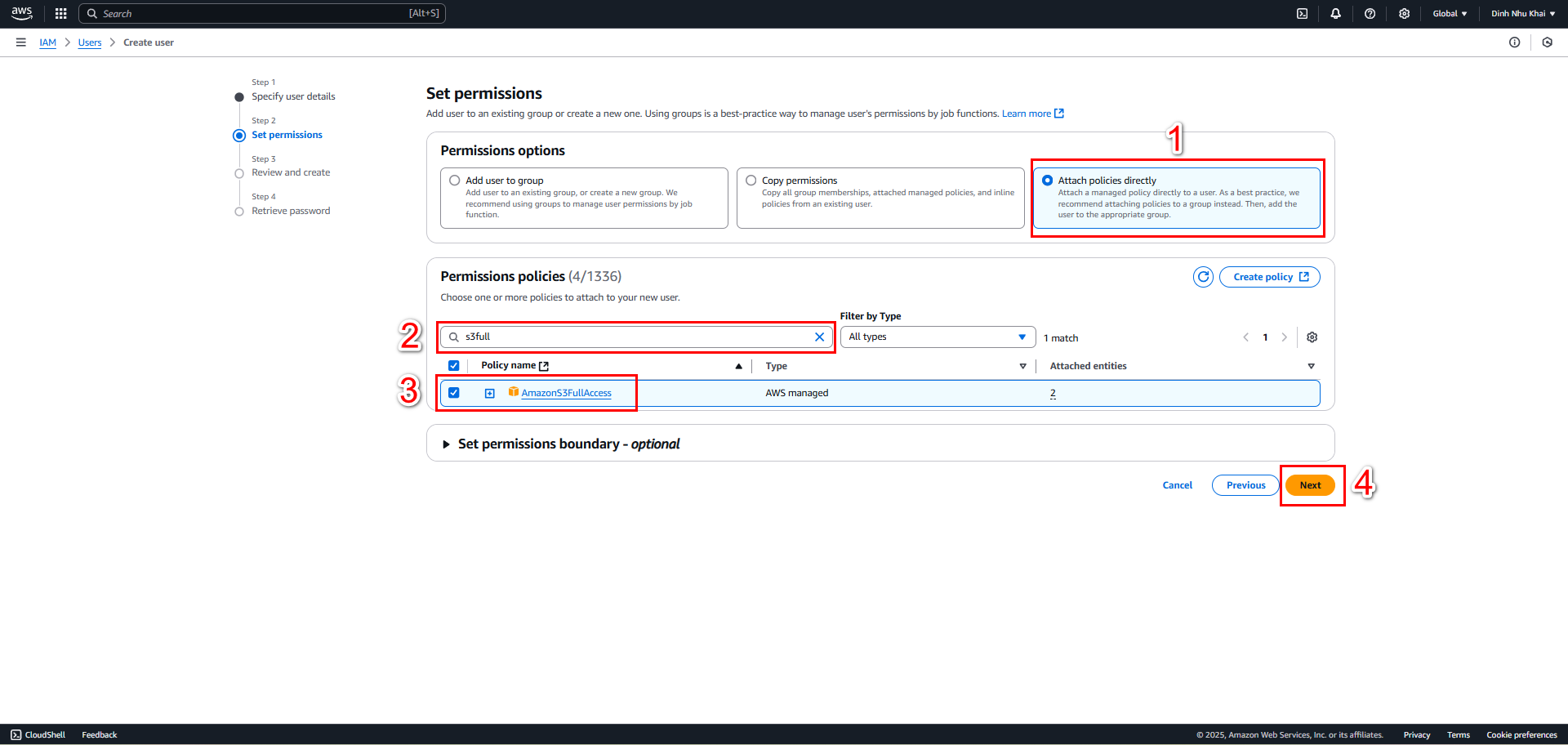The image size is (1568, 745).
Task: Click the Next button
Action: [x=1310, y=485]
